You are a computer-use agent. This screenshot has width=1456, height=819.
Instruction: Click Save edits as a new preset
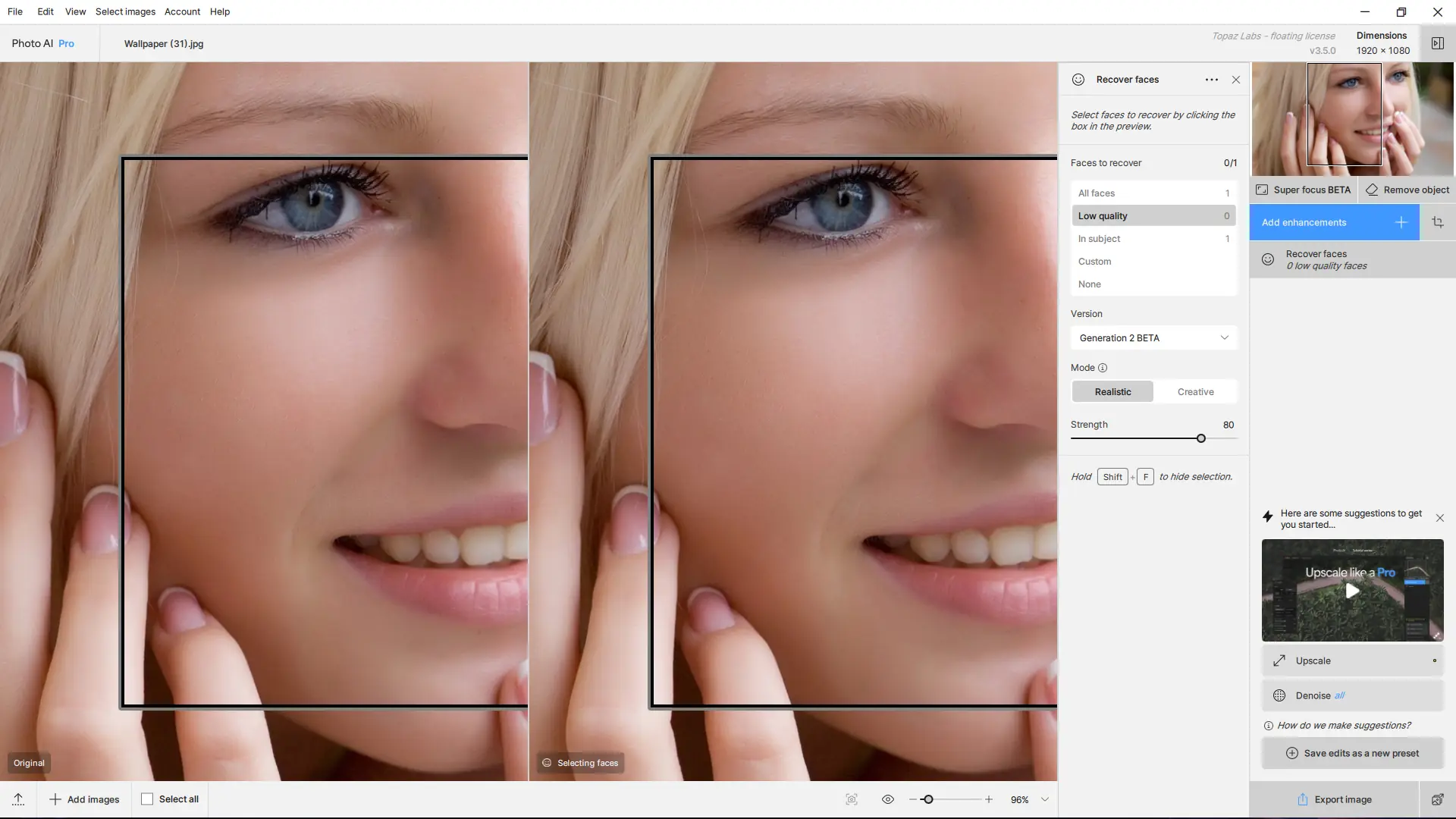(1353, 753)
